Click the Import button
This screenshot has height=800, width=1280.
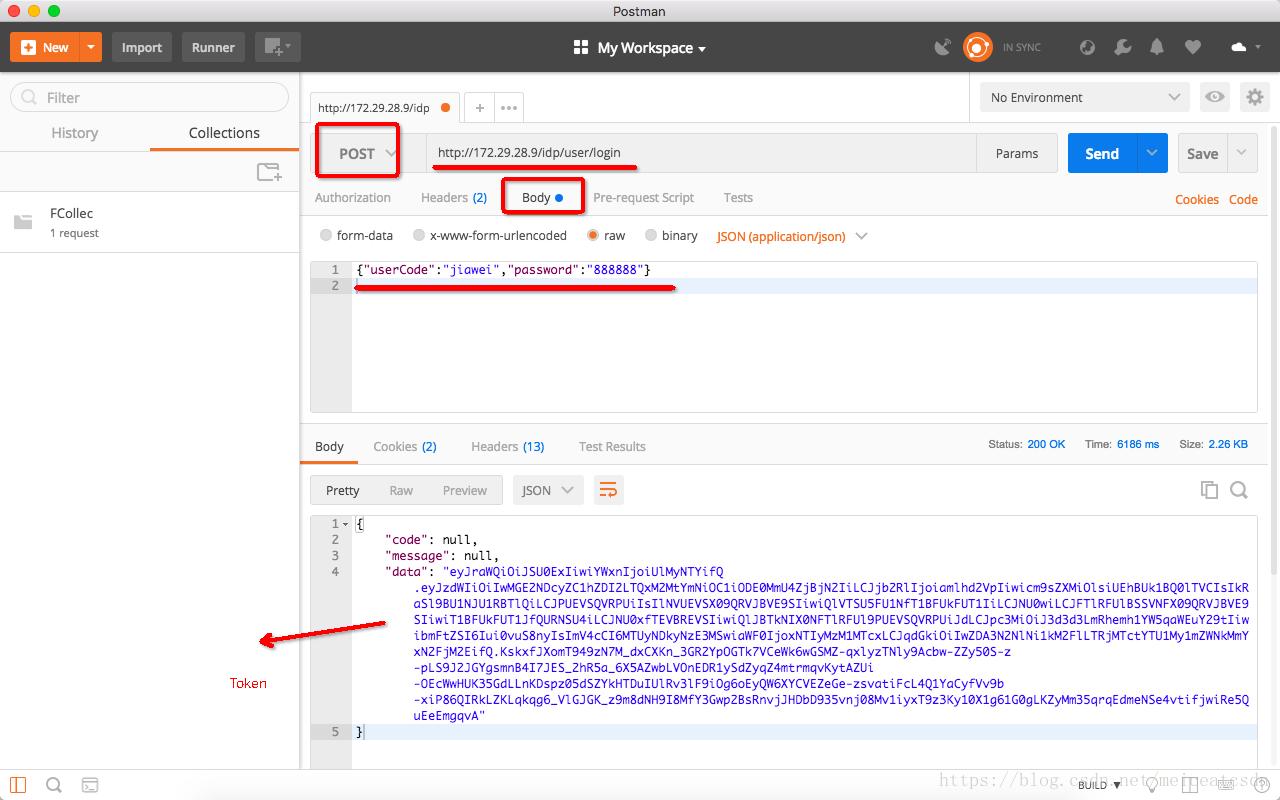point(142,47)
